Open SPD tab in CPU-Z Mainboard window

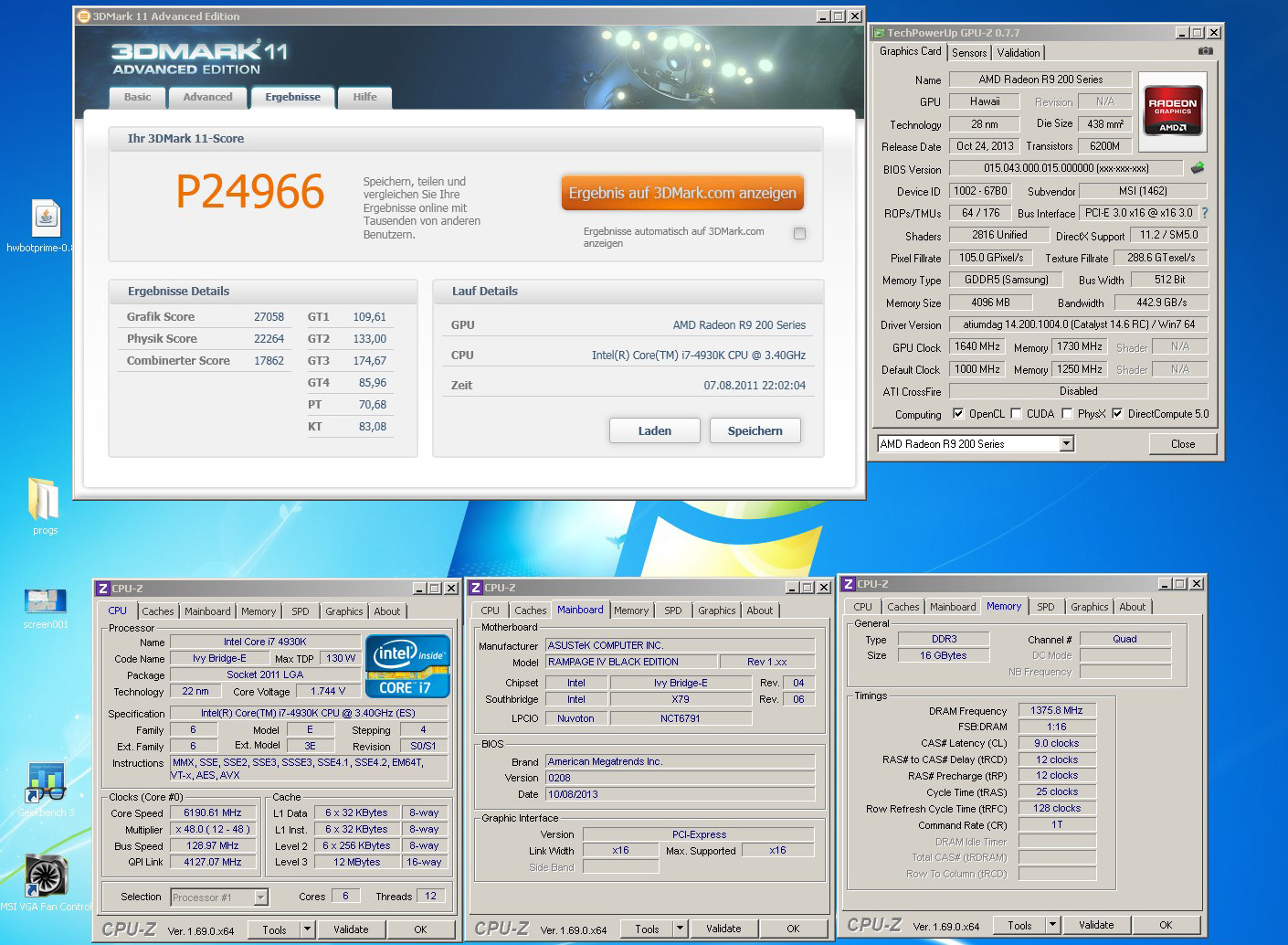[673, 611]
